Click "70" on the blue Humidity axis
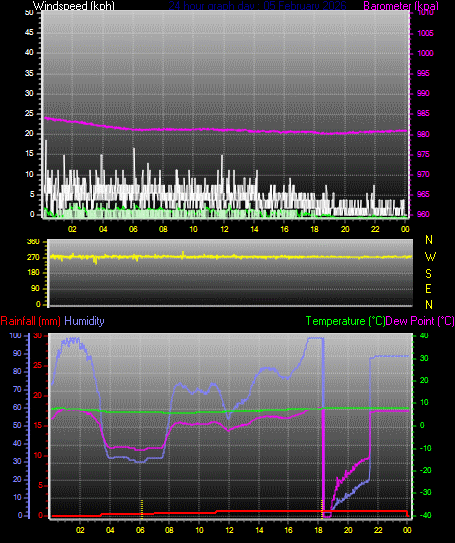Screen dimensions: 455x543 [x=17, y=389]
